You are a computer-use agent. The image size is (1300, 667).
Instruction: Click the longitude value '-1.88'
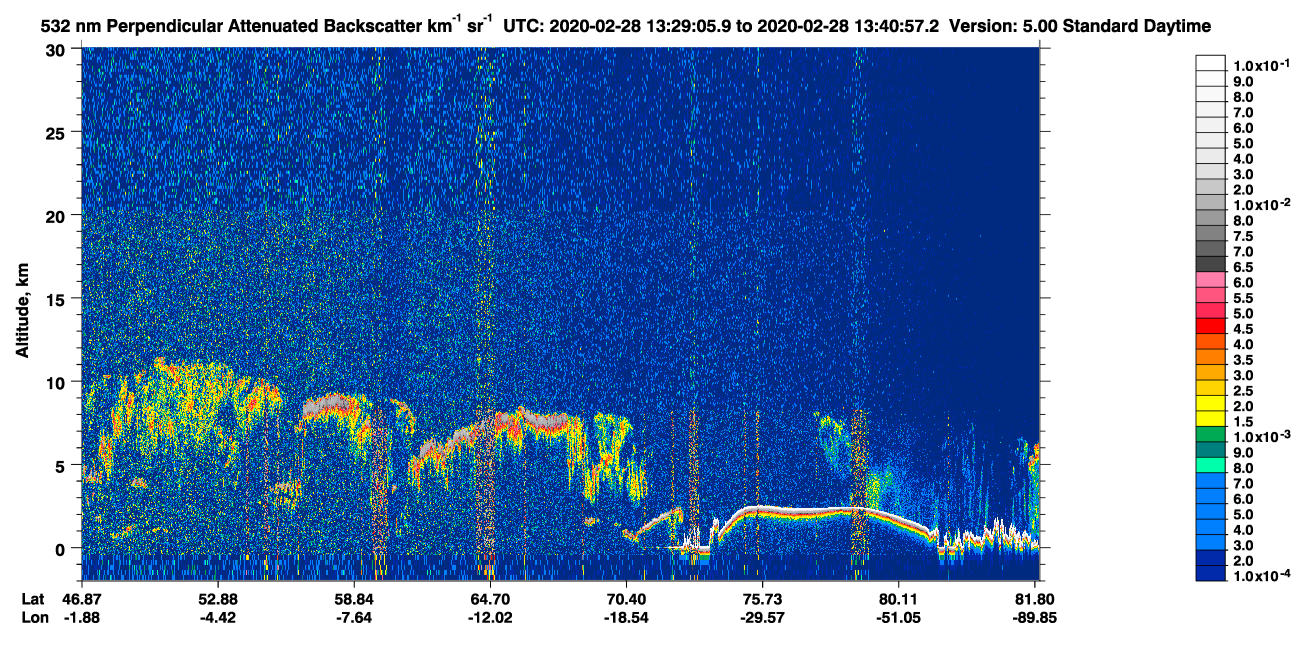82,617
